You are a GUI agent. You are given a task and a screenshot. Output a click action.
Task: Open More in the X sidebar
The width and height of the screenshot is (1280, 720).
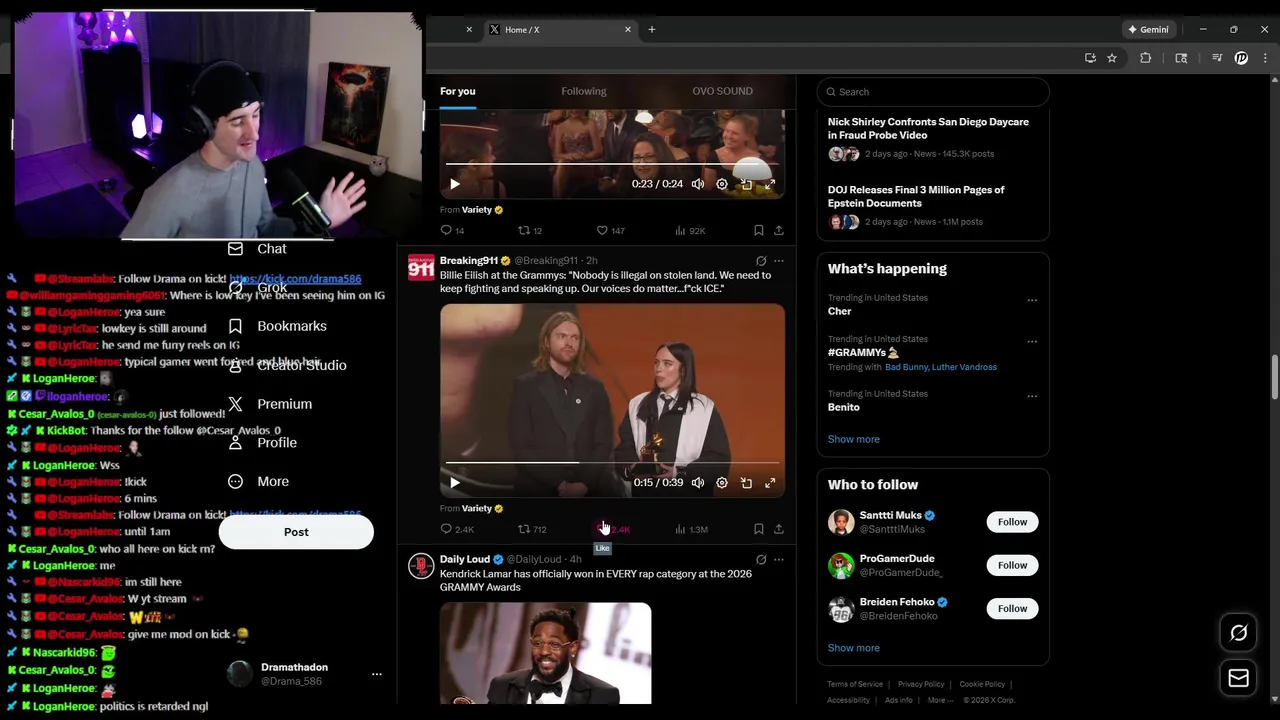click(257, 482)
